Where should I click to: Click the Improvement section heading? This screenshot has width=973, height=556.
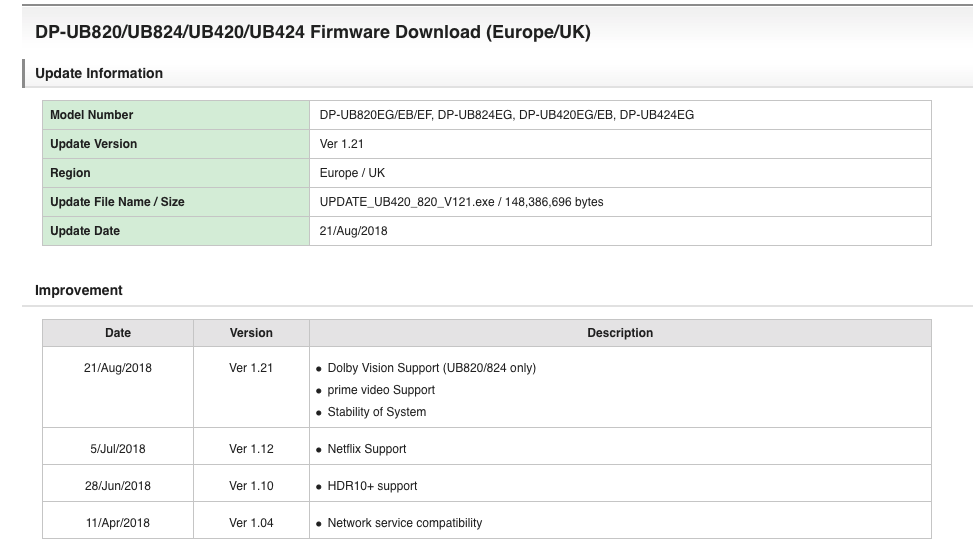click(79, 290)
